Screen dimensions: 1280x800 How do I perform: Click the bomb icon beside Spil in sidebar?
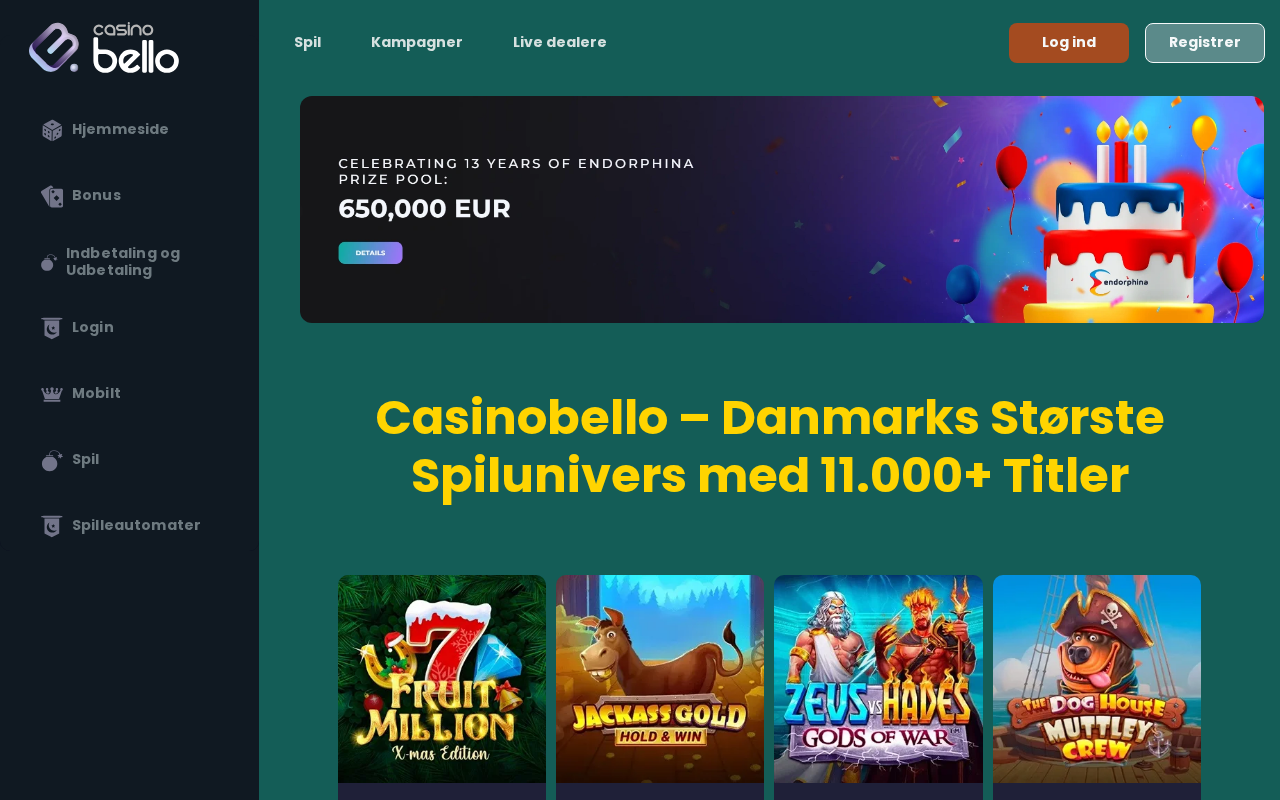point(52,460)
